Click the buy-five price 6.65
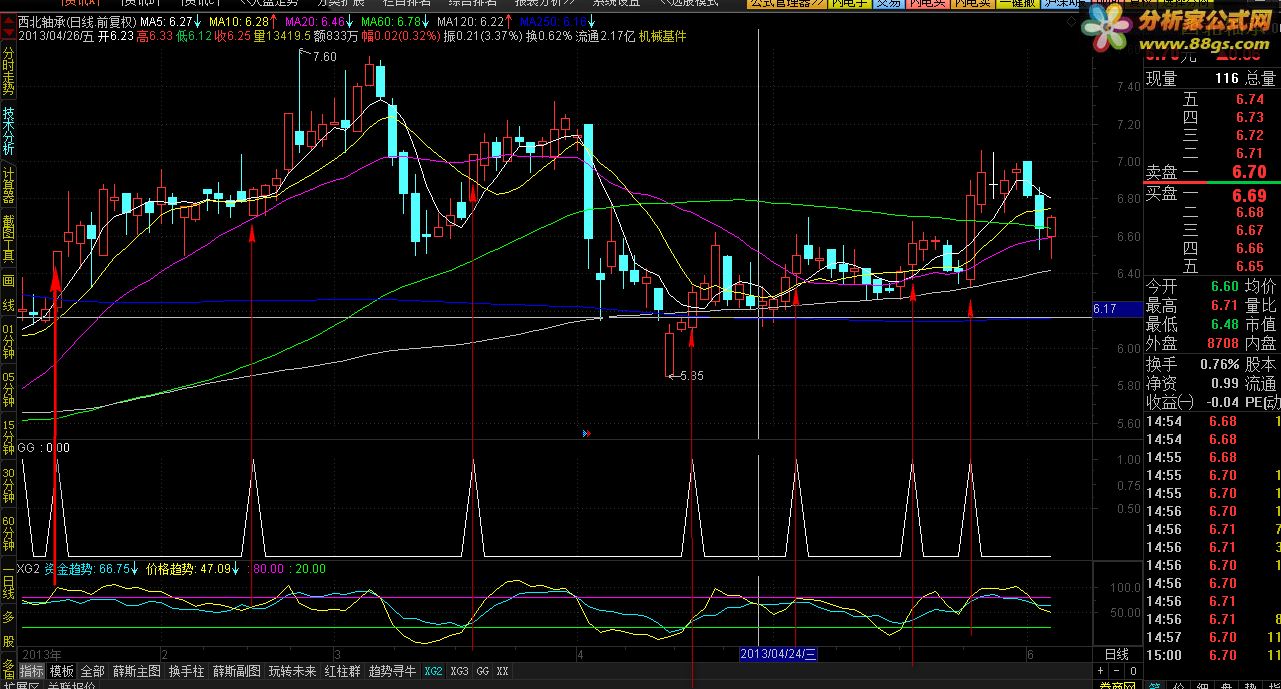The image size is (1281, 689). [x=1250, y=266]
